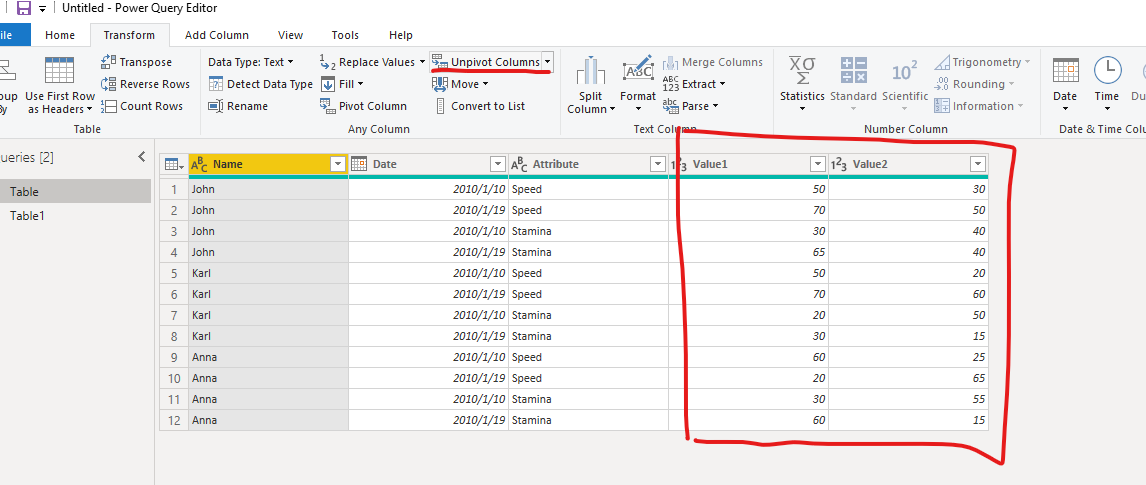
Task: Click Merge Columns button
Action: (713, 62)
